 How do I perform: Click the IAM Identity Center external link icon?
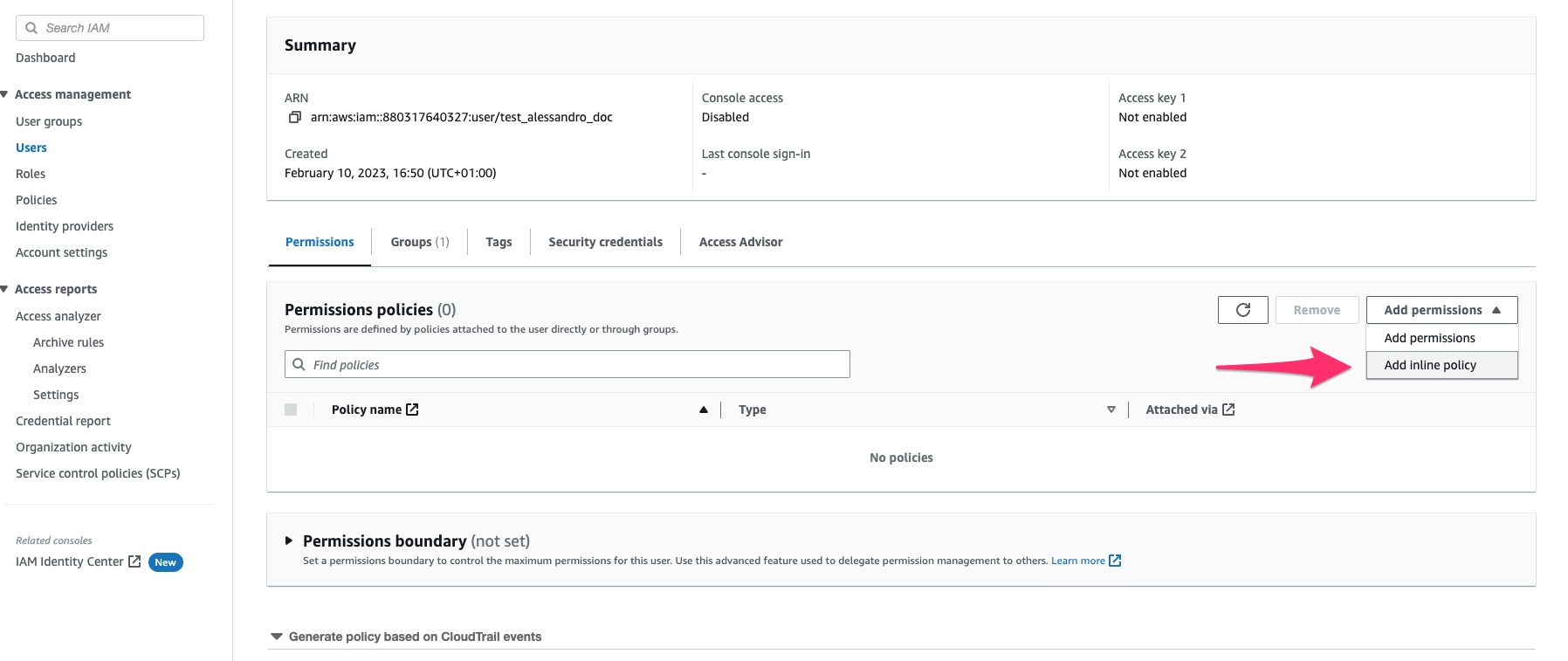pos(134,561)
